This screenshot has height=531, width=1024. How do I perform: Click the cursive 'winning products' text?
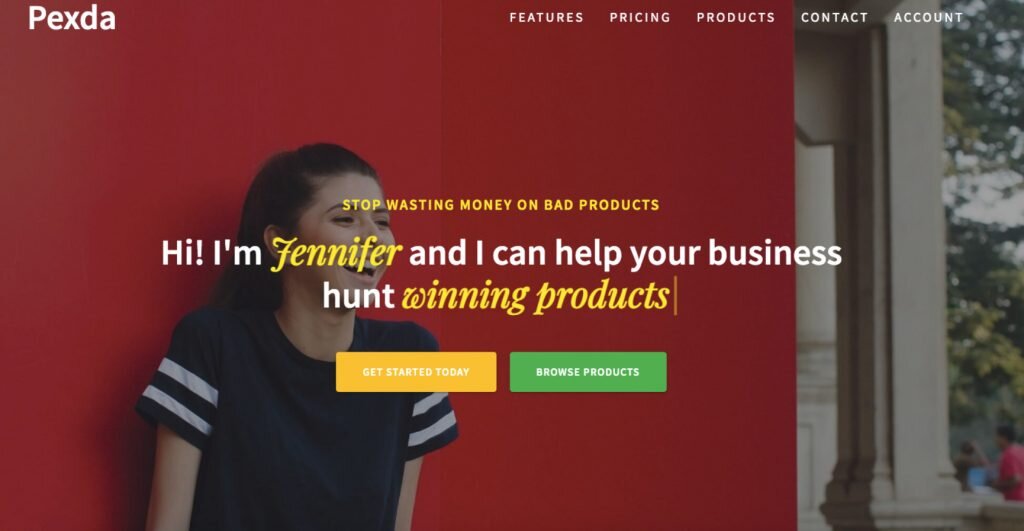[x=536, y=296]
